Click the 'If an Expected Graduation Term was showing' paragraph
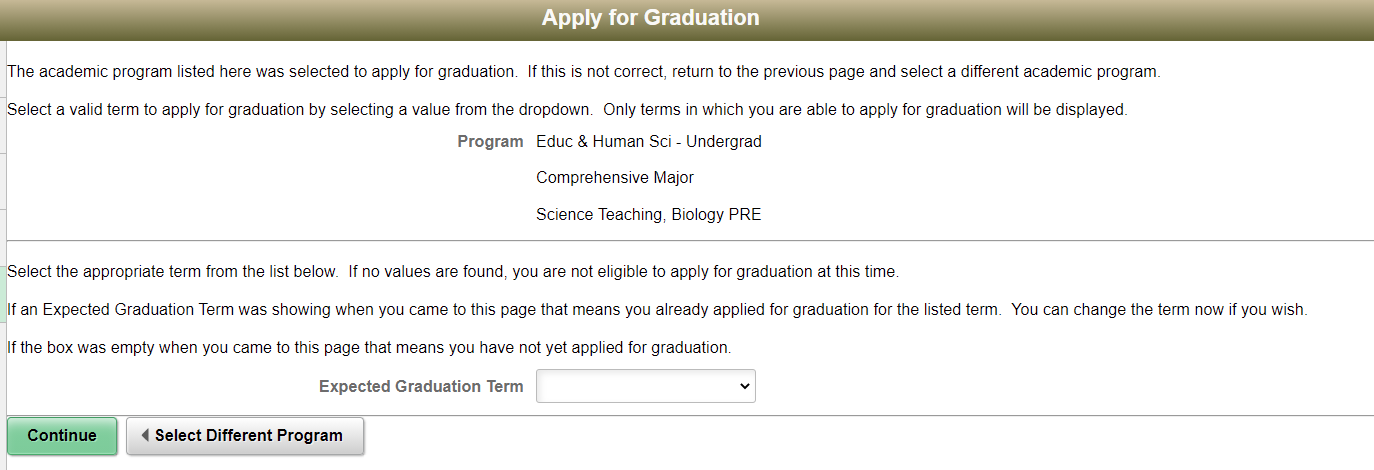Screen dimensions: 1374x470 click(656, 310)
